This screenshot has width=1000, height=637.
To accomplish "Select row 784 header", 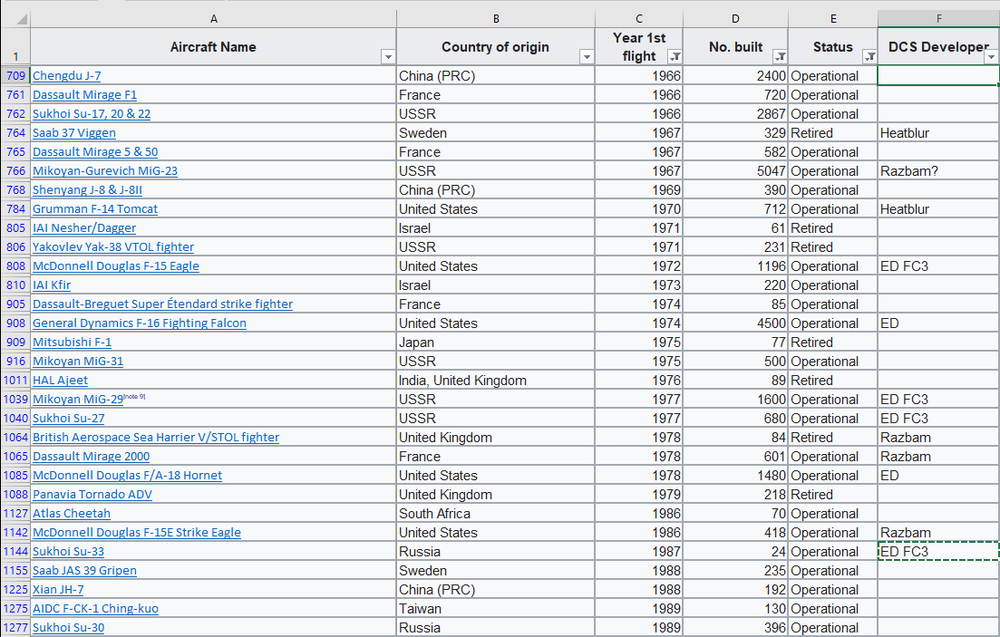I will (15, 209).
